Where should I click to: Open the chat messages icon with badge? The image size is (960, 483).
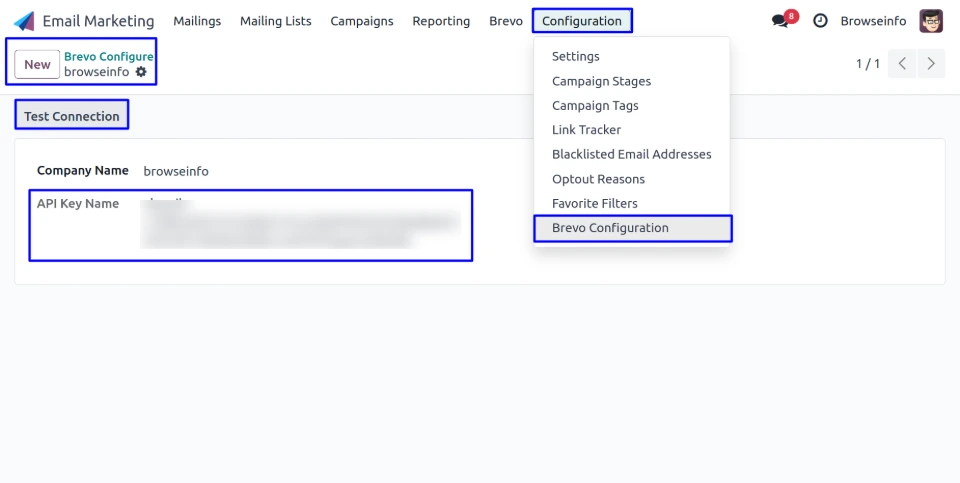coord(781,21)
